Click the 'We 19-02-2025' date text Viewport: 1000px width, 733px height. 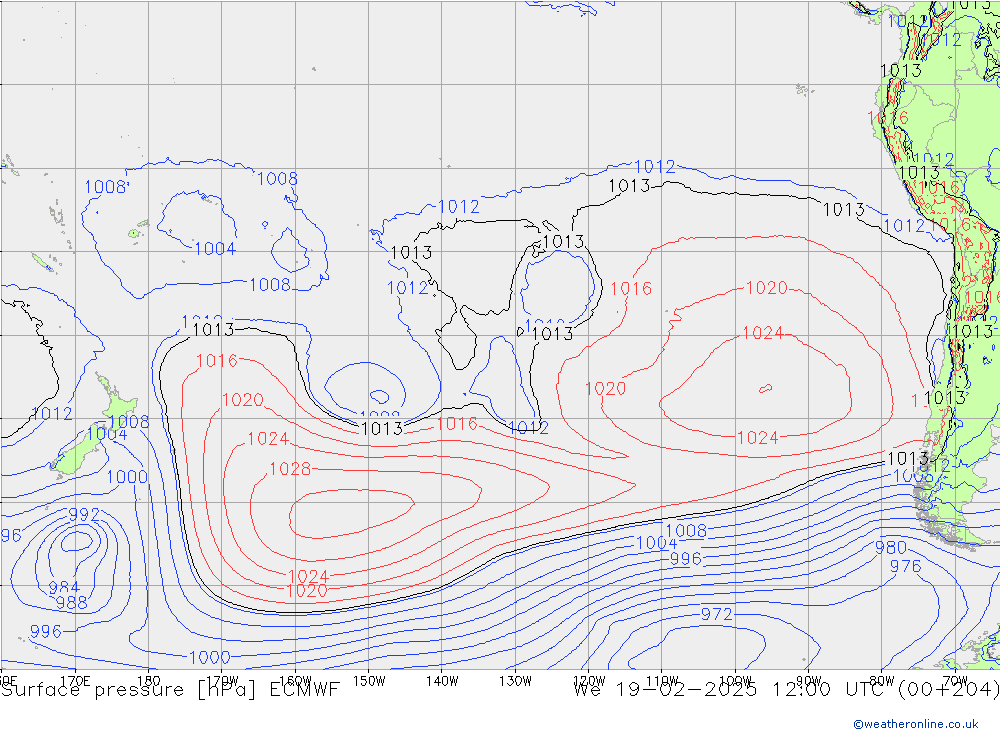(666, 690)
